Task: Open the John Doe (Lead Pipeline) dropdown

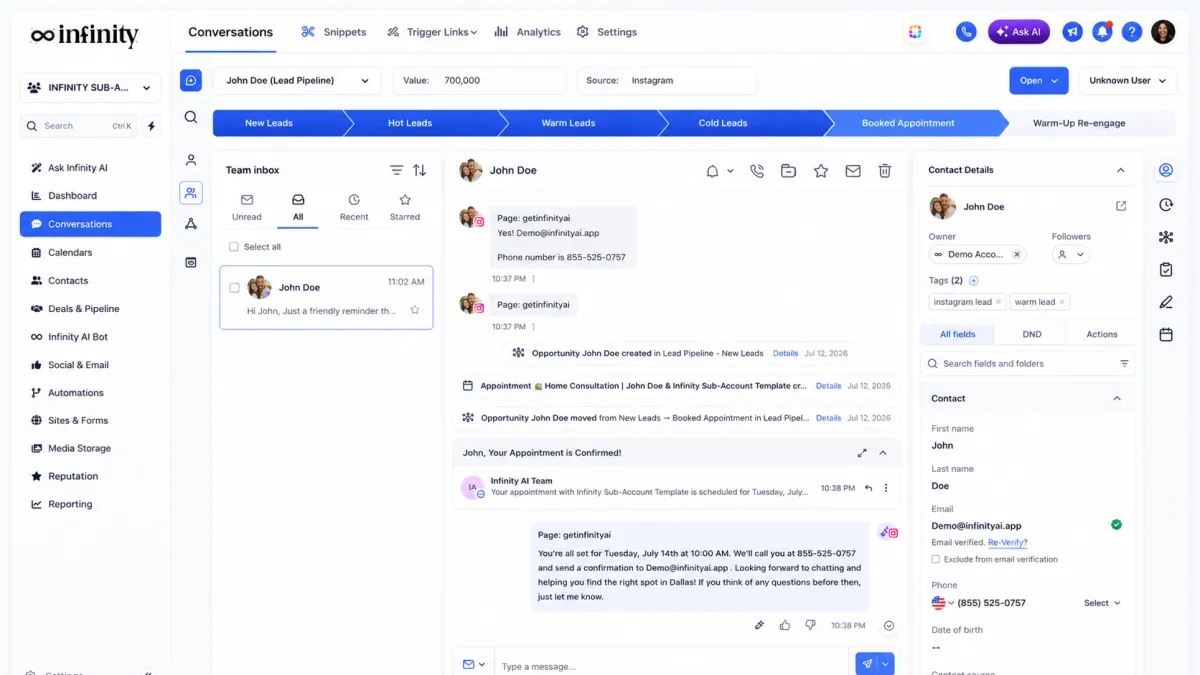Action: pos(297,81)
